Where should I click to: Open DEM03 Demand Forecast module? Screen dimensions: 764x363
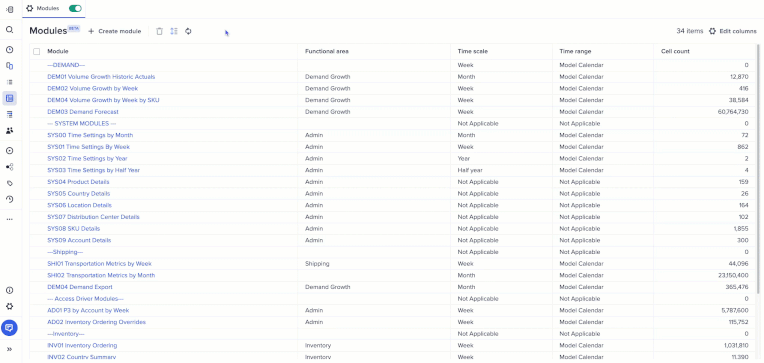83,112
